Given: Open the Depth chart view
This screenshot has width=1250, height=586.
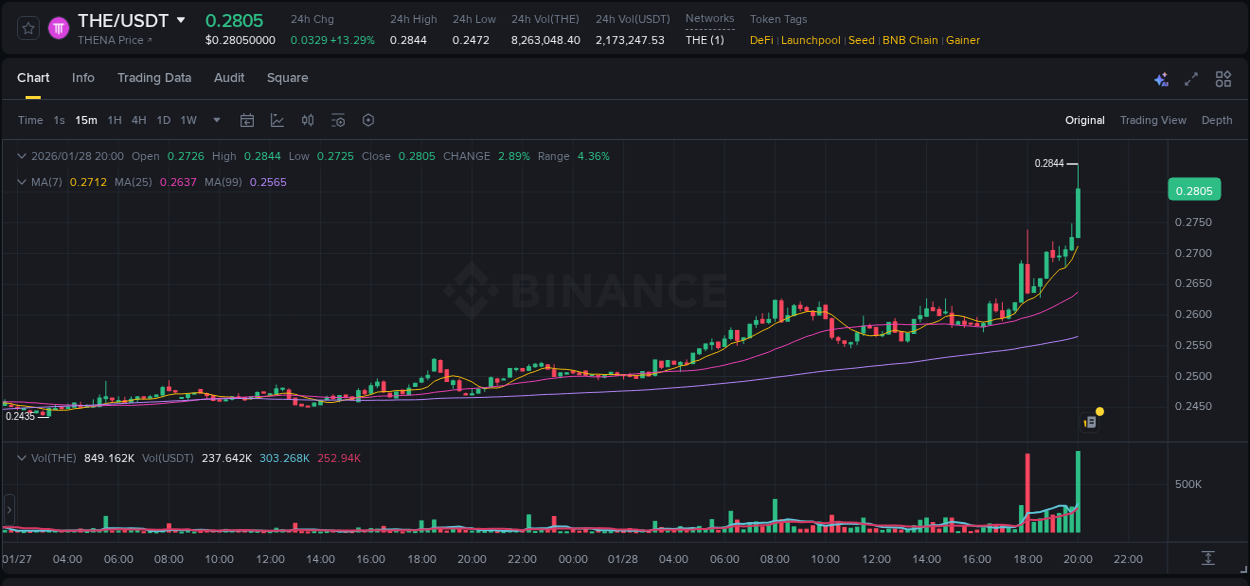Looking at the screenshot, I should pyautogui.click(x=1217, y=120).
